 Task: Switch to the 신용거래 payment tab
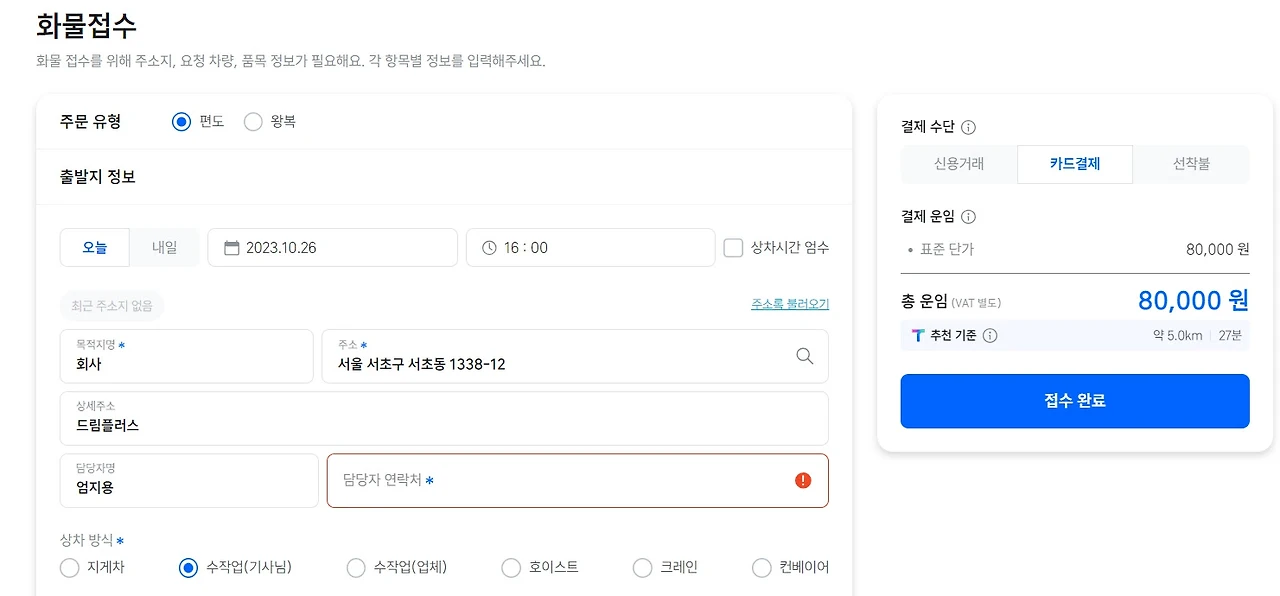pyautogui.click(x=958, y=164)
